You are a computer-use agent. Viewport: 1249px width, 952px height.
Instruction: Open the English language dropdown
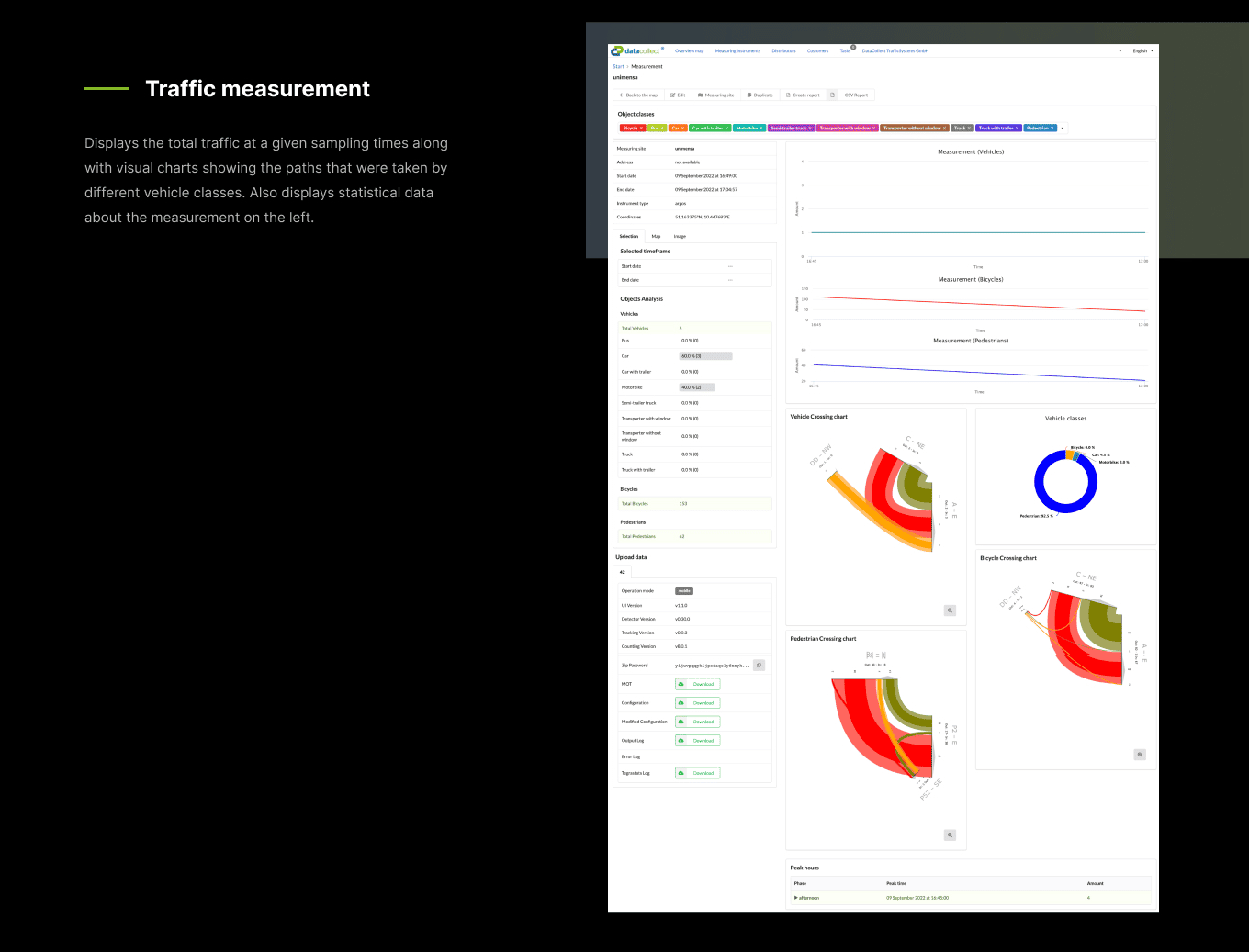coord(1142,51)
